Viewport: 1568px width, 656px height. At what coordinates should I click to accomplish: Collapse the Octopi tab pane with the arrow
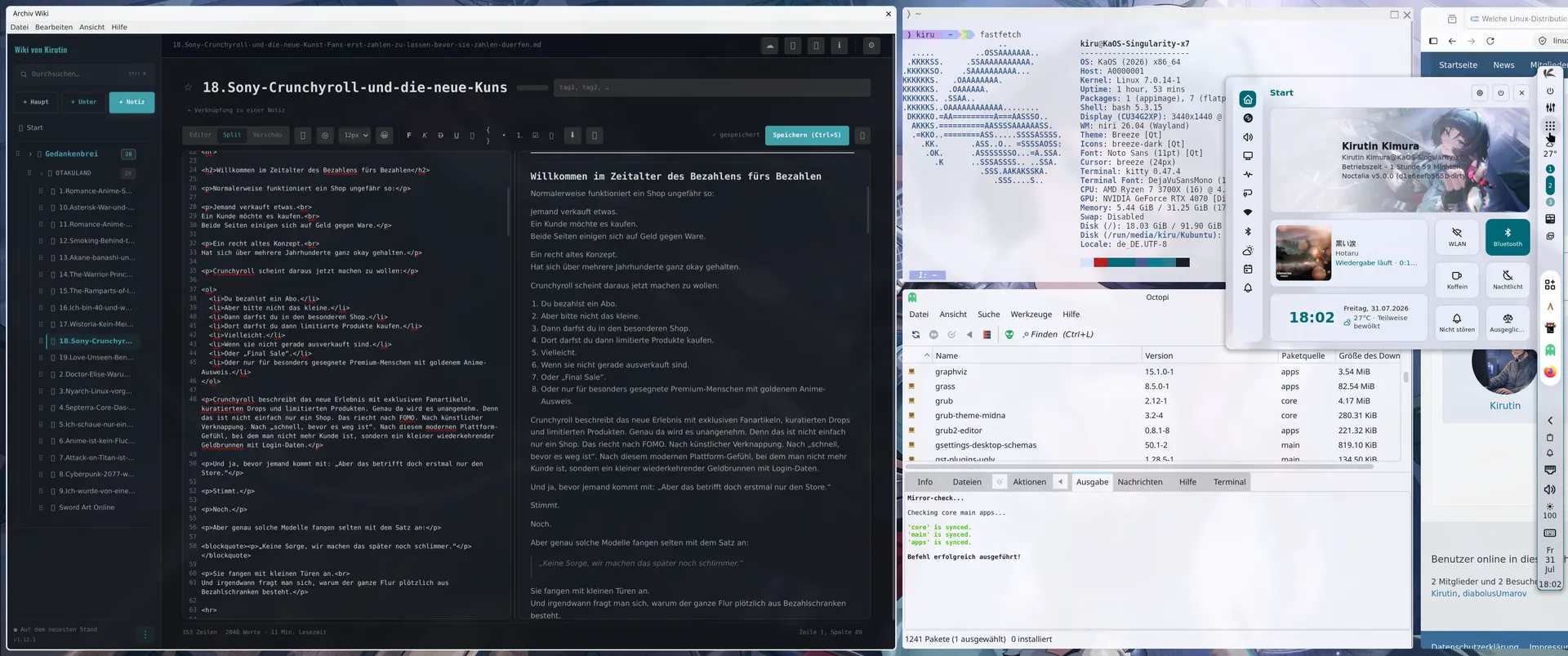[1060, 482]
